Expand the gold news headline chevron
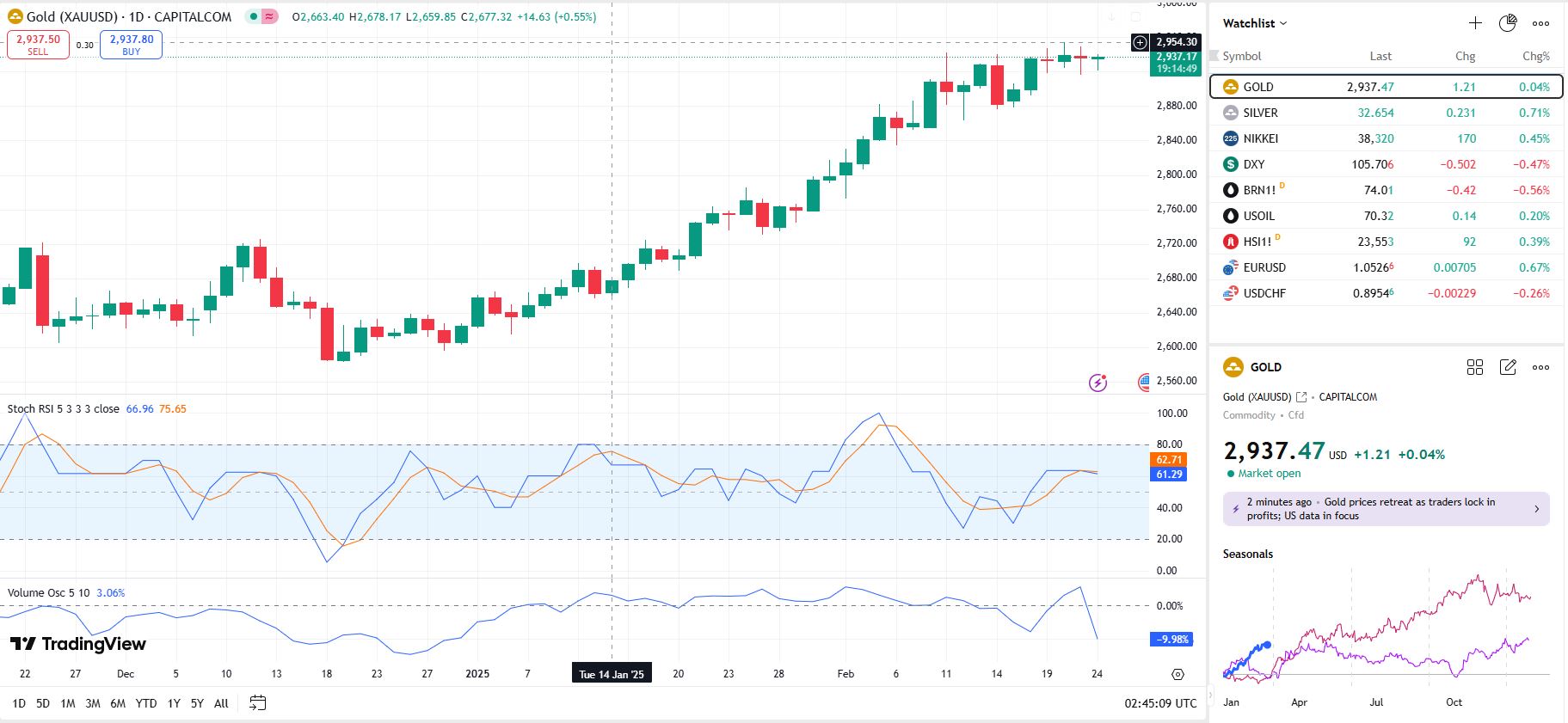Image resolution: width=1568 pixels, height=723 pixels. pyautogui.click(x=1536, y=509)
